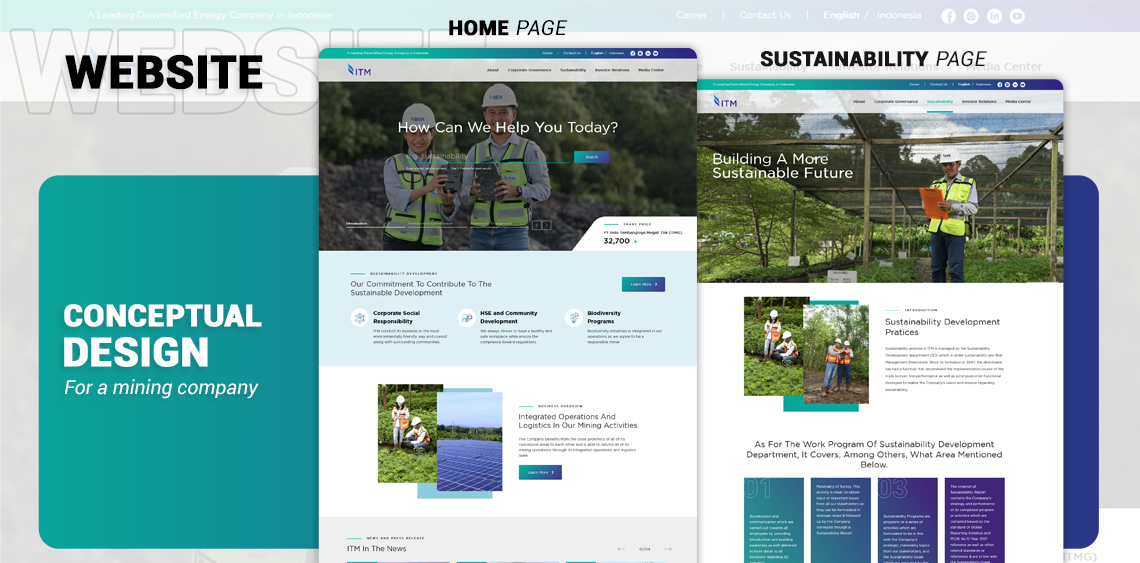Click the two workers on path photo, Sustainability page
This screenshot has width=1140, height=563.
point(835,354)
